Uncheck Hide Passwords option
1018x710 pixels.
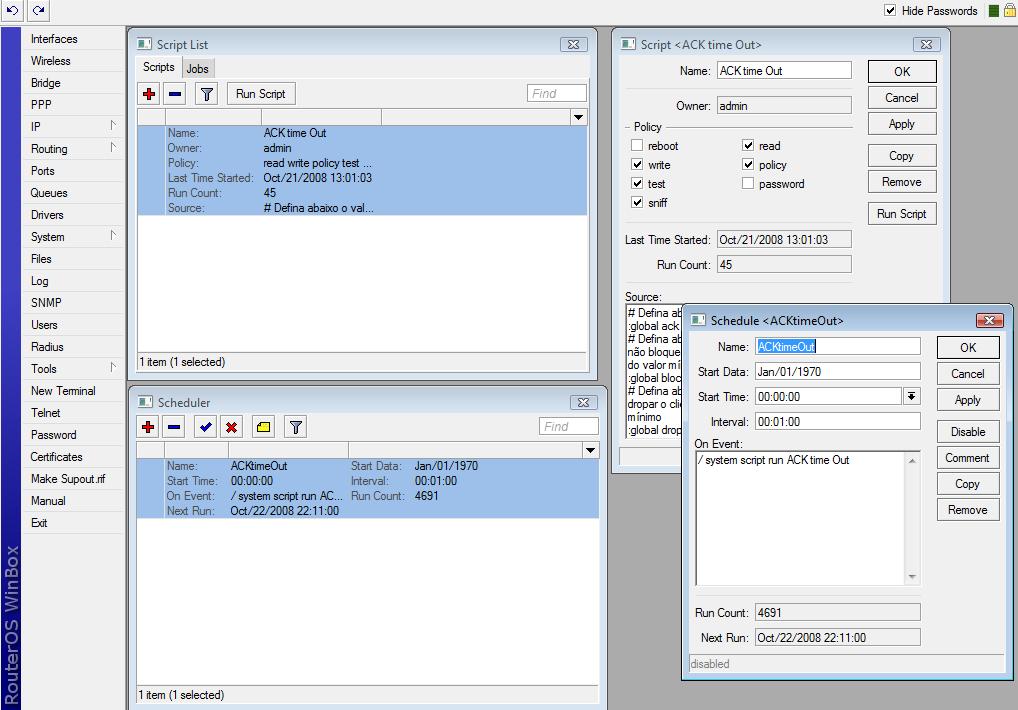(890, 11)
